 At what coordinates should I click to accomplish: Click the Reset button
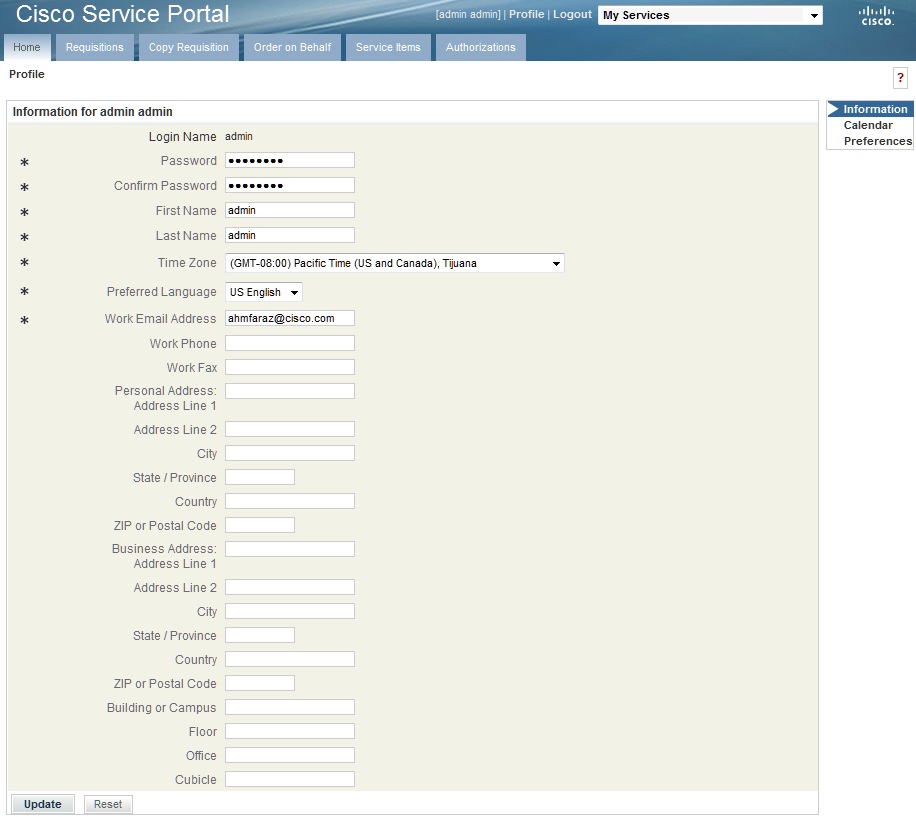pos(108,804)
